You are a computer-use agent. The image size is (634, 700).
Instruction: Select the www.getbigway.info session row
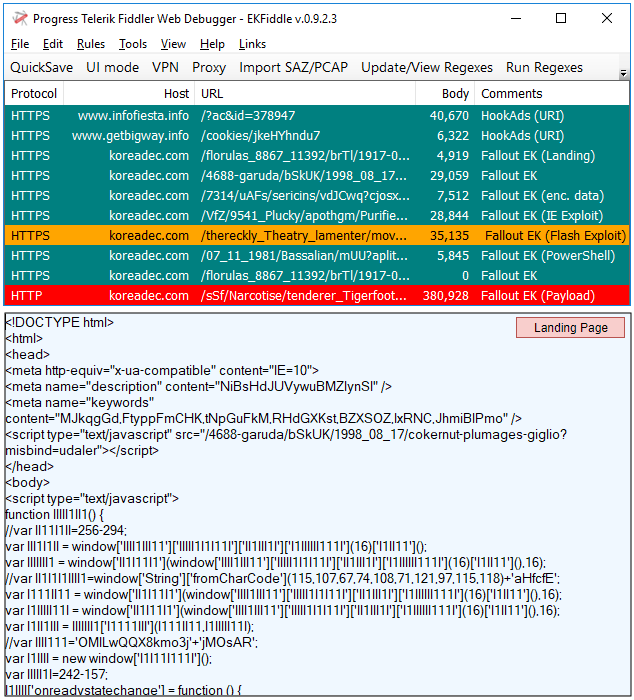(x=317, y=136)
